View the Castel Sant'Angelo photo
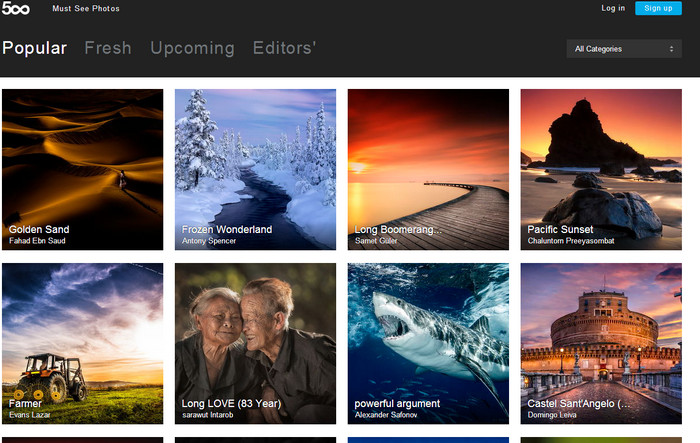This screenshot has height=443, width=700. tap(601, 335)
